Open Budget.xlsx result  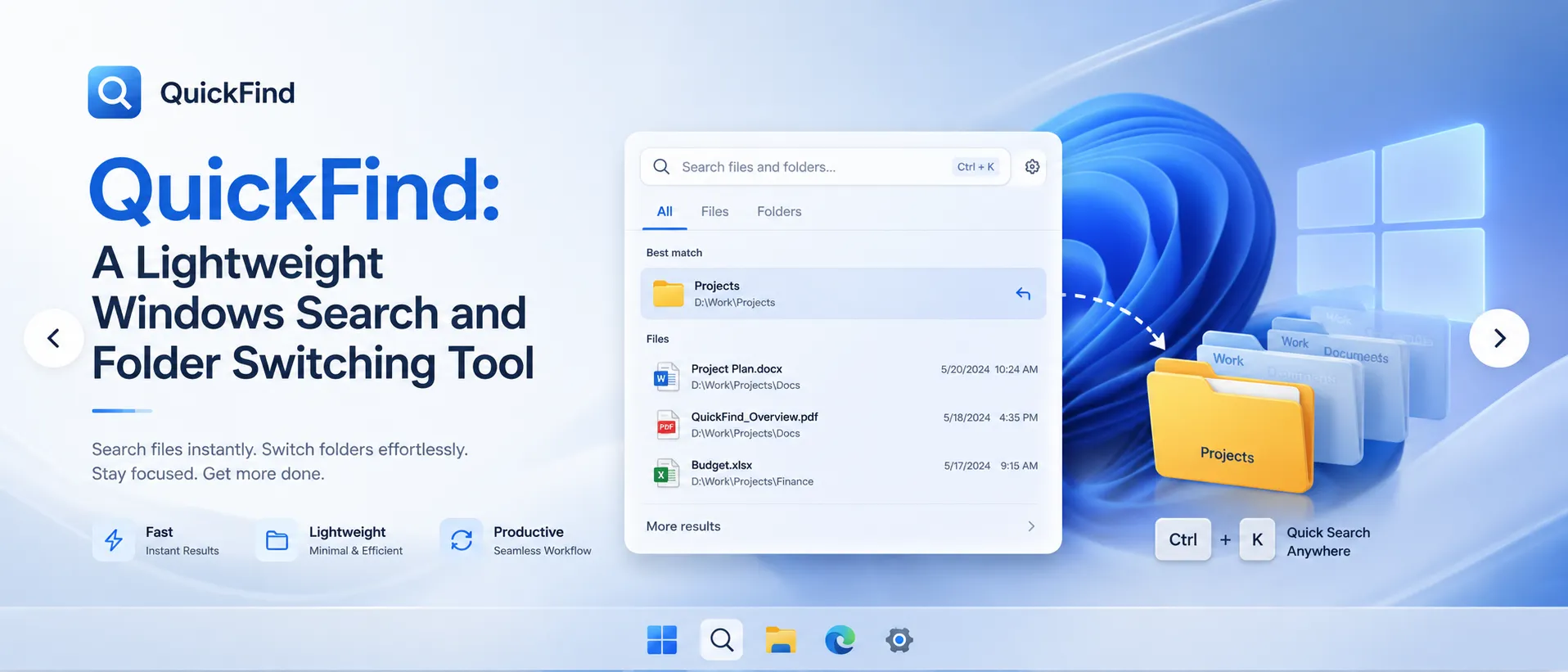pos(843,473)
